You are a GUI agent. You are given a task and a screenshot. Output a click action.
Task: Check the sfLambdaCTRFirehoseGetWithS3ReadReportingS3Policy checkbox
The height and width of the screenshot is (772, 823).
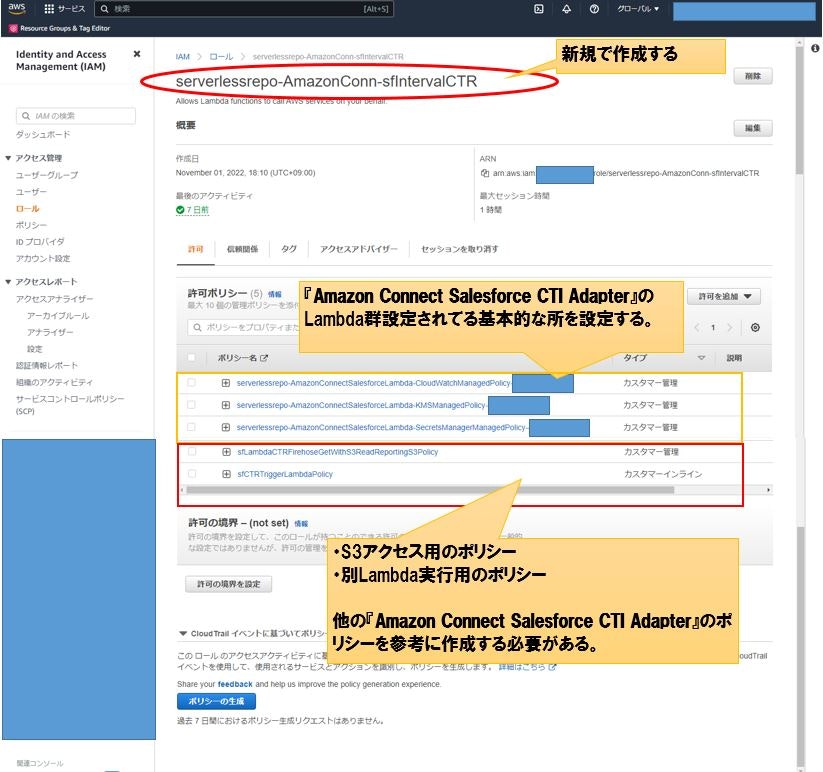pyautogui.click(x=192, y=451)
